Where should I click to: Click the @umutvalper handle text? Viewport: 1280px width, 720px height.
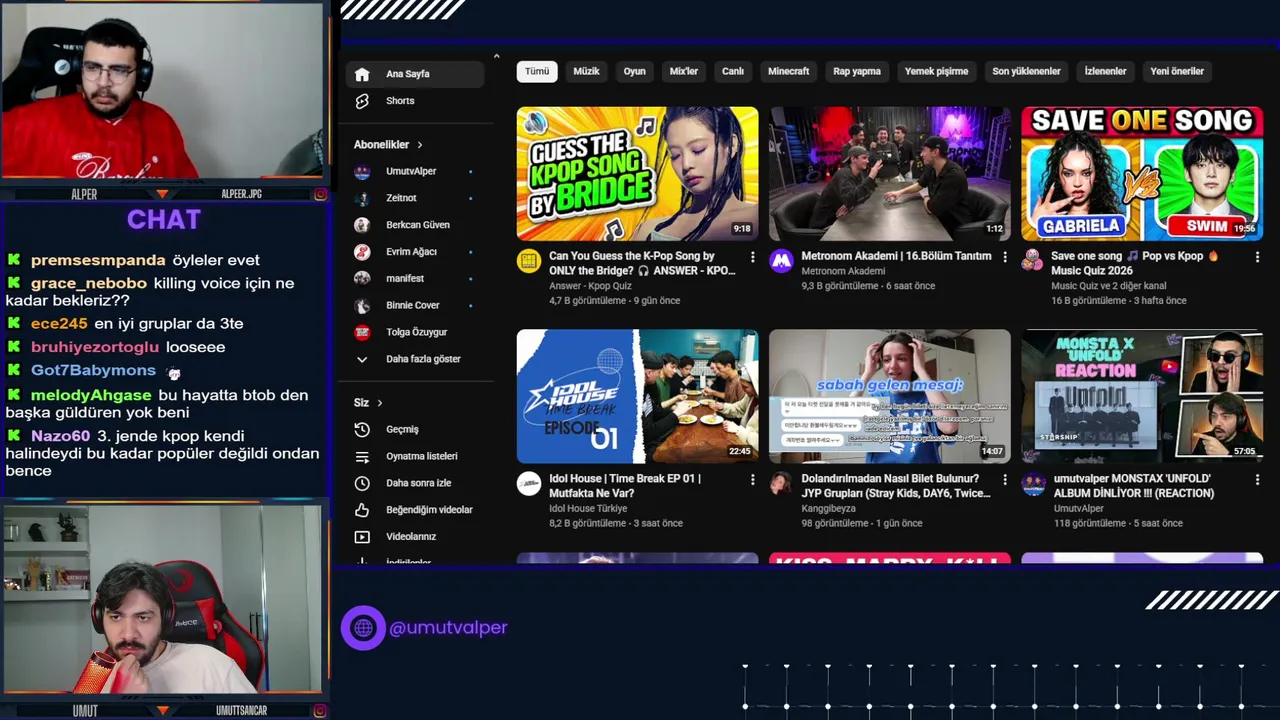click(448, 628)
